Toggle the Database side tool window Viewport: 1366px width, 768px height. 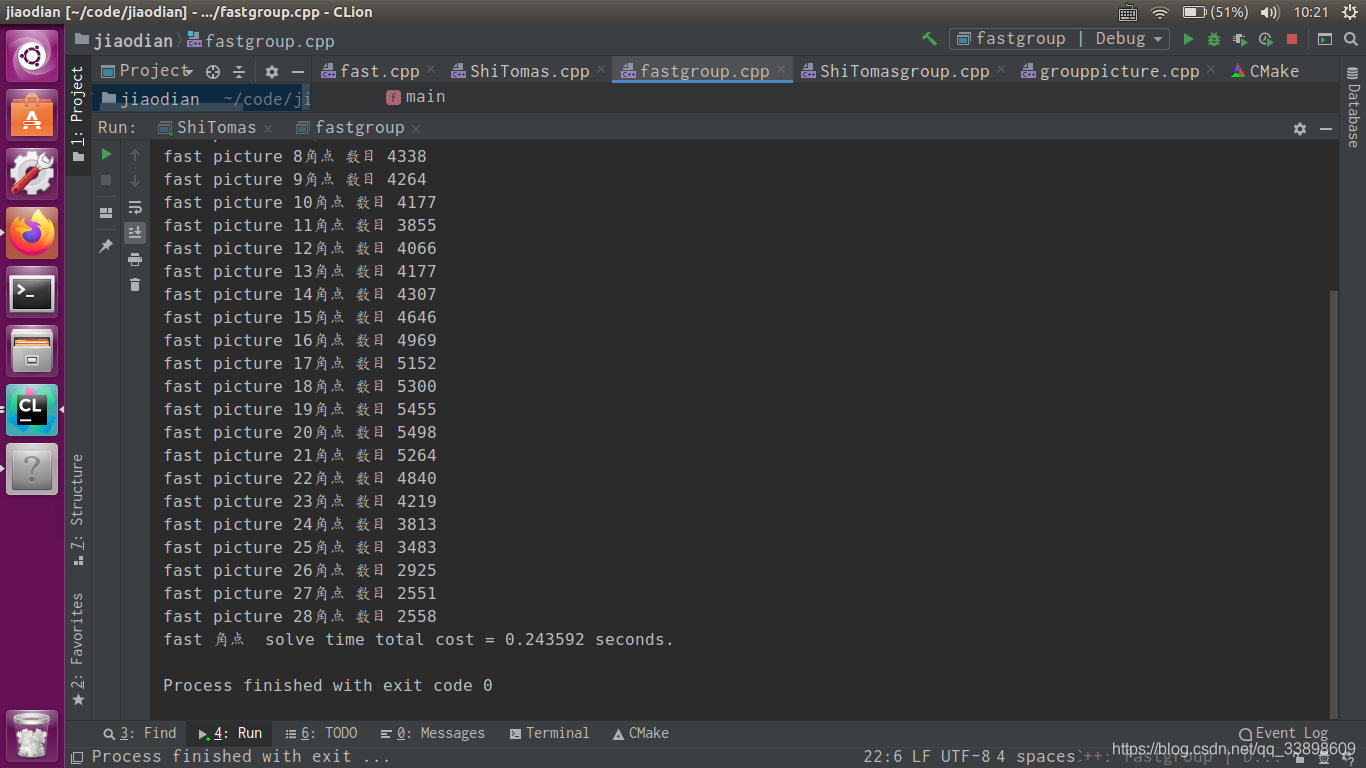(1353, 108)
